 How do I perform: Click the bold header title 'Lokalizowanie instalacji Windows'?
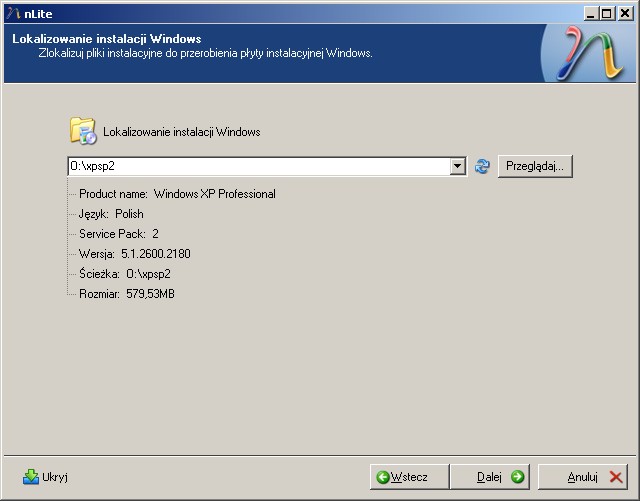pos(107,39)
